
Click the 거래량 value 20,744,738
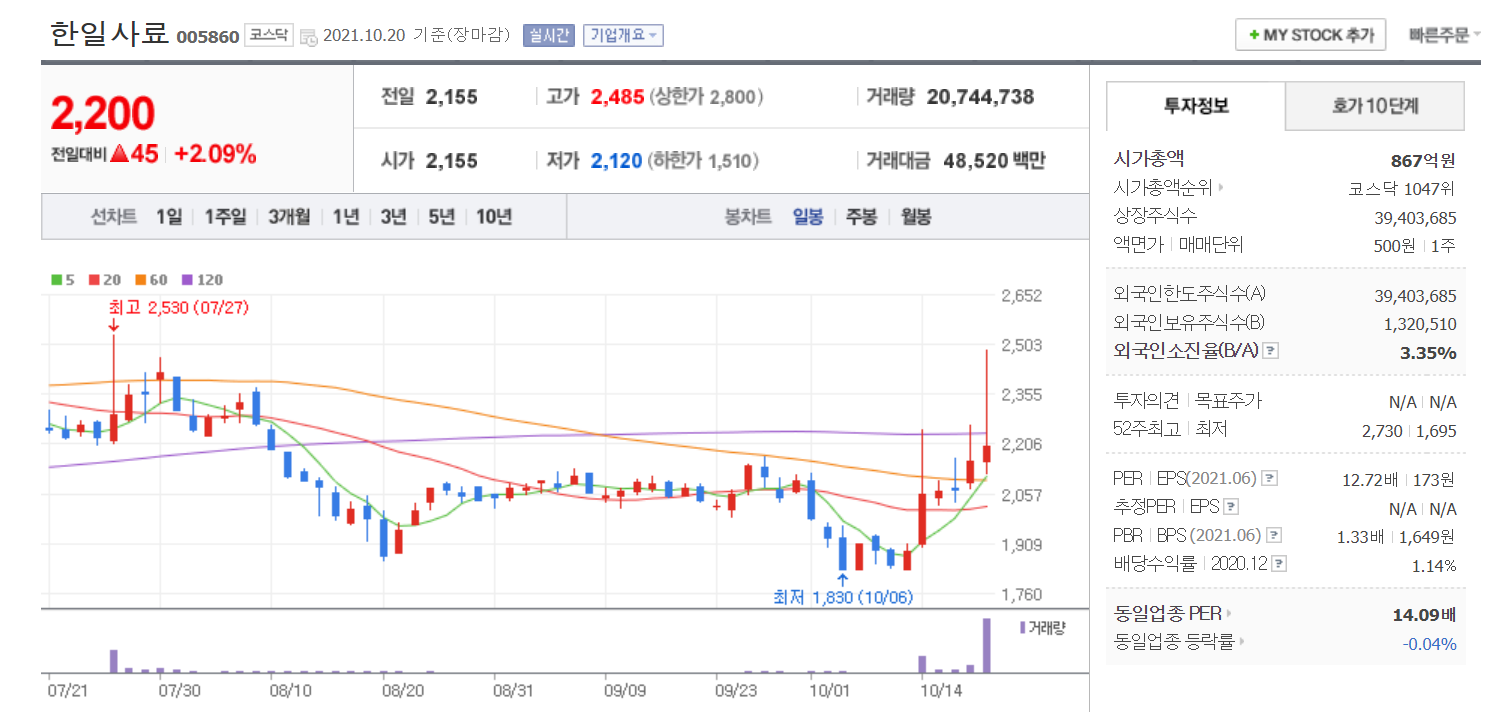[980, 97]
